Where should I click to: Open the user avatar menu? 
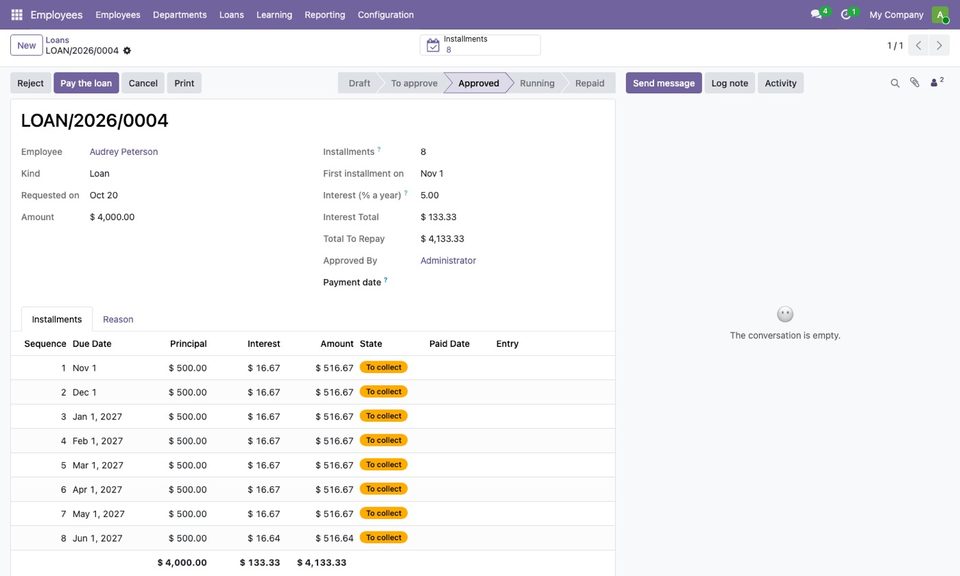940,14
